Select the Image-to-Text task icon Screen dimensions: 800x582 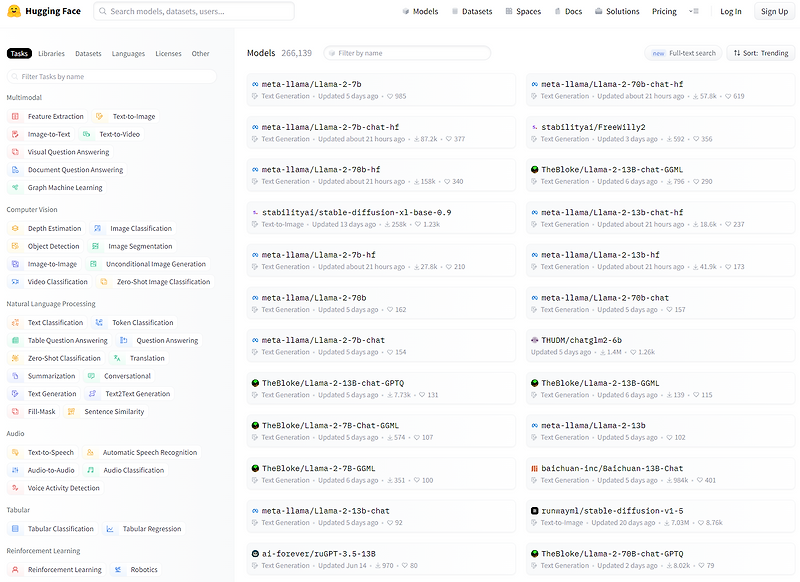tap(15, 134)
